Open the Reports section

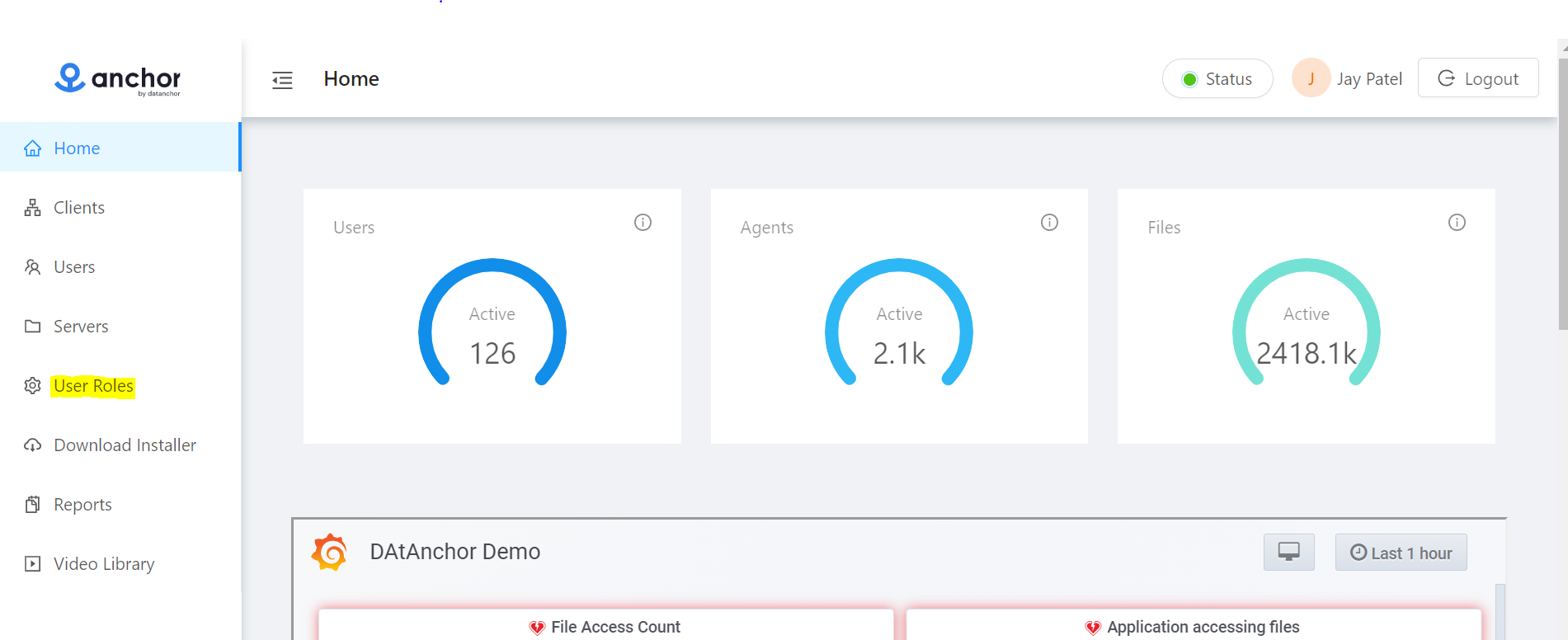pyautogui.click(x=120, y=505)
